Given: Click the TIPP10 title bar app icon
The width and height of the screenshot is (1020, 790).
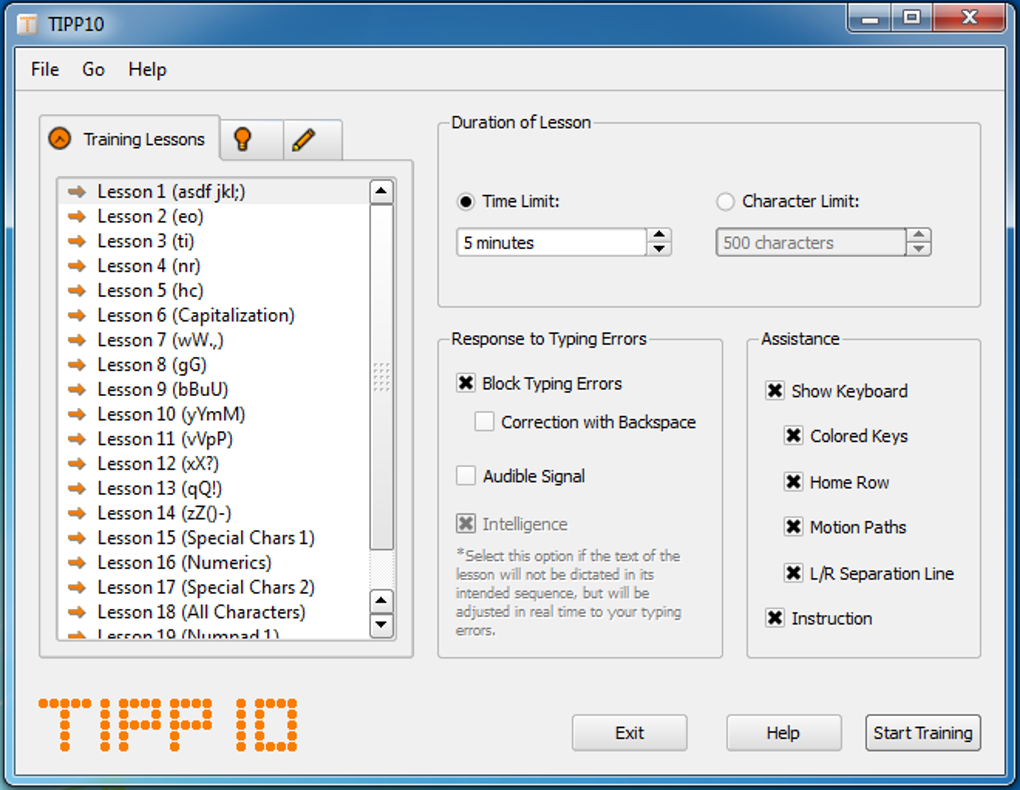Looking at the screenshot, I should pyautogui.click(x=27, y=24).
